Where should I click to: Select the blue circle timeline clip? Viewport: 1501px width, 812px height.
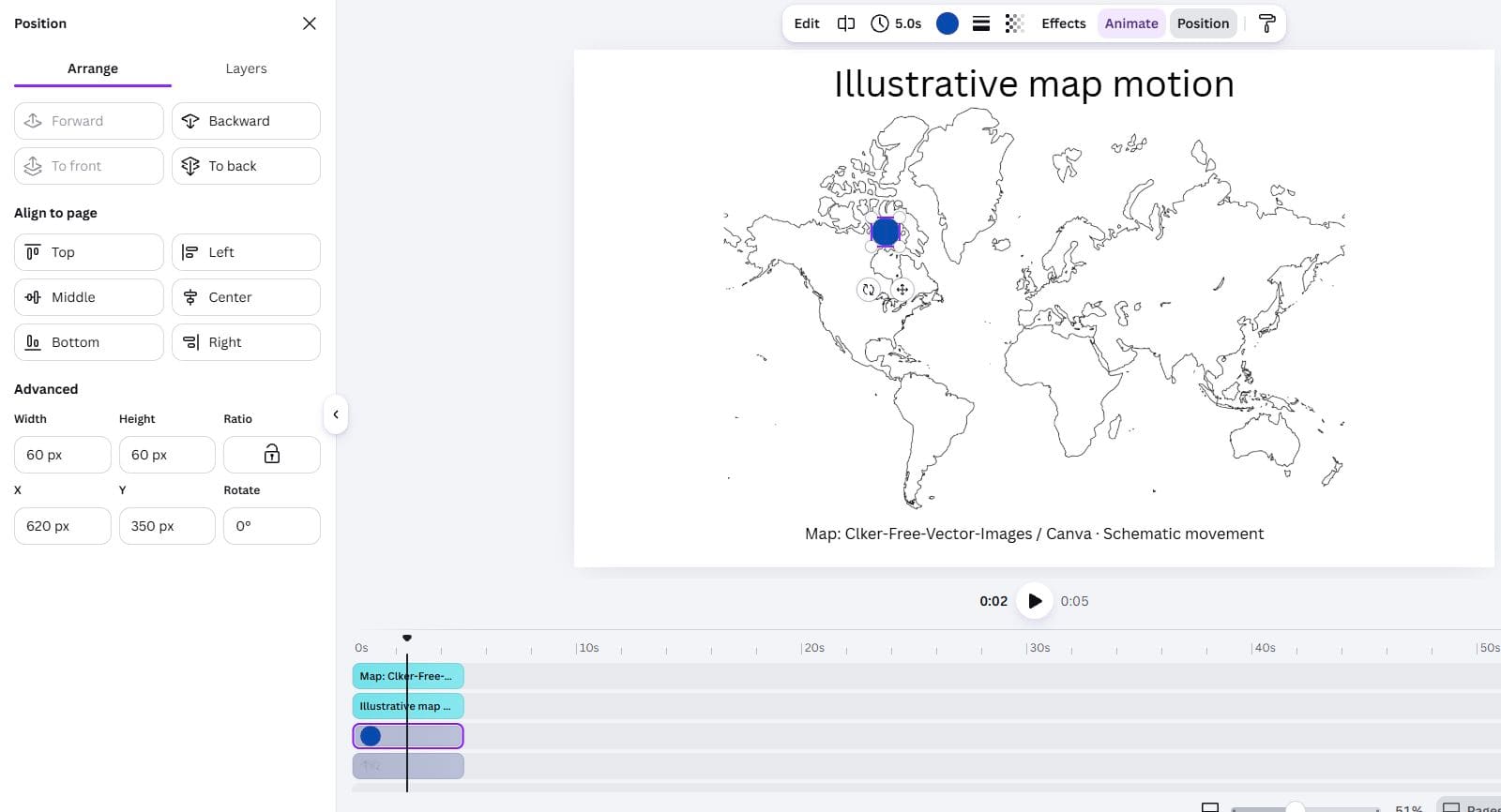coord(408,736)
